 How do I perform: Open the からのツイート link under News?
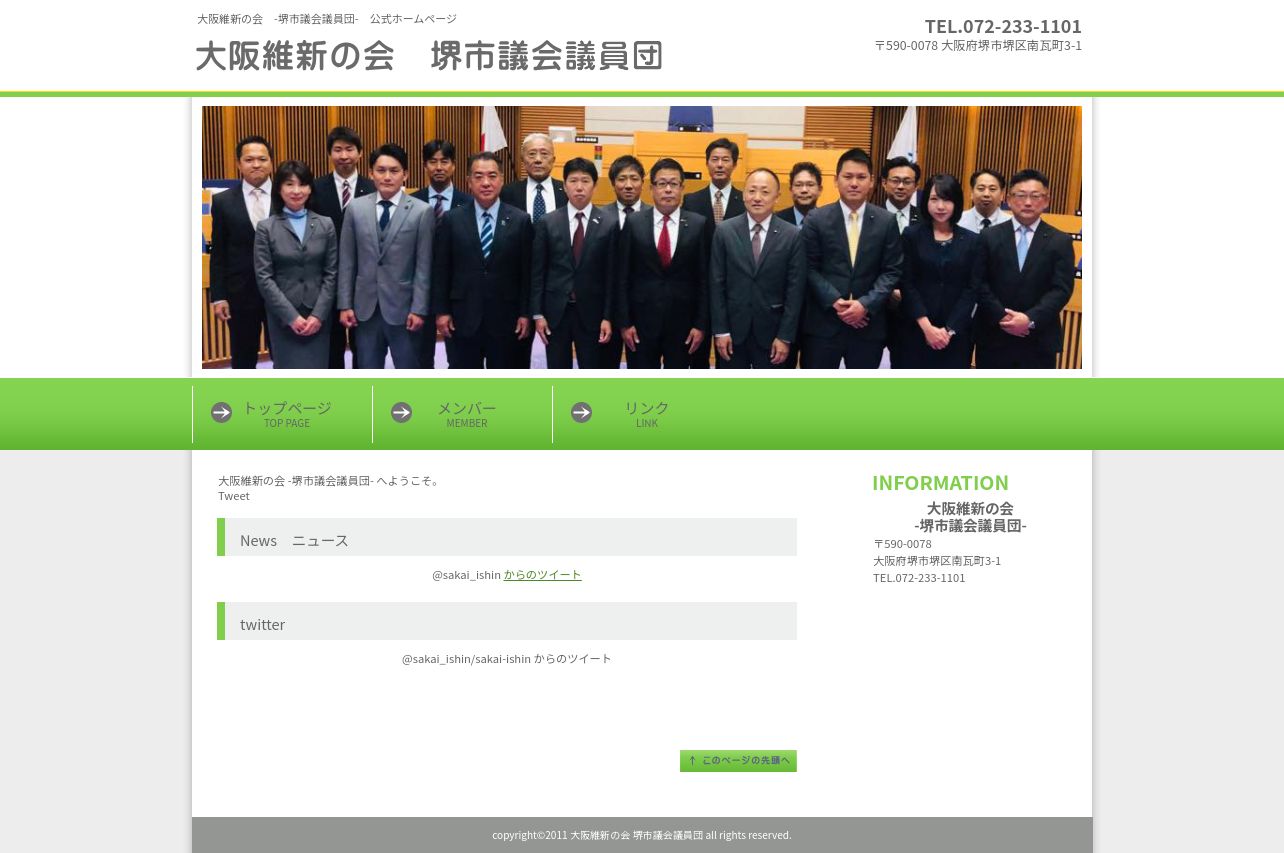click(542, 575)
